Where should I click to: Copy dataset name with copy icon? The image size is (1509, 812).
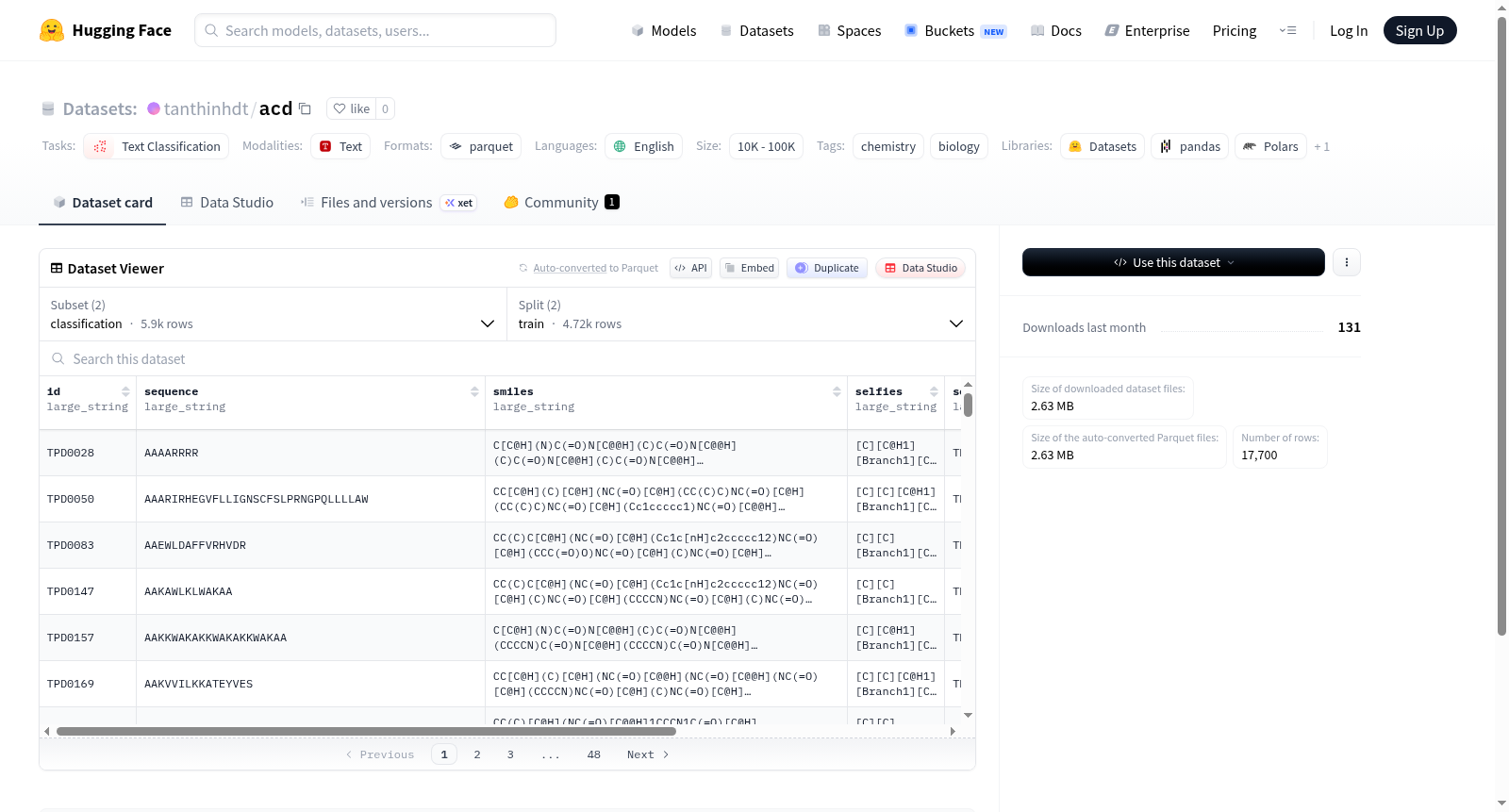tap(305, 108)
